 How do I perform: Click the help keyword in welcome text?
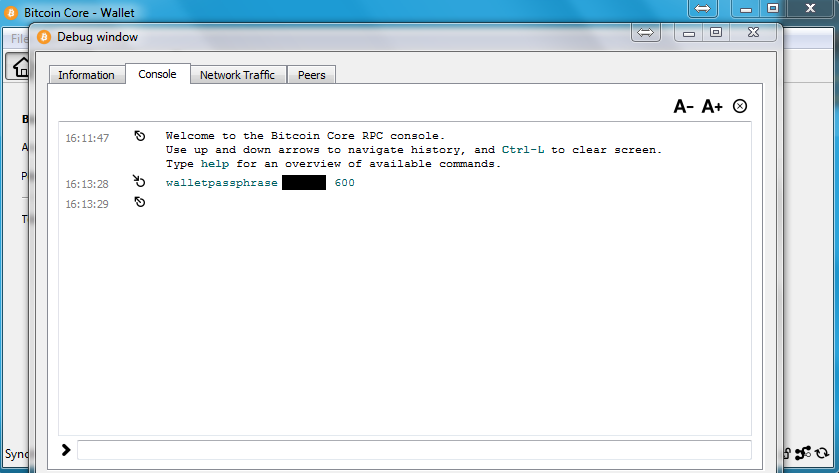tap(215, 164)
